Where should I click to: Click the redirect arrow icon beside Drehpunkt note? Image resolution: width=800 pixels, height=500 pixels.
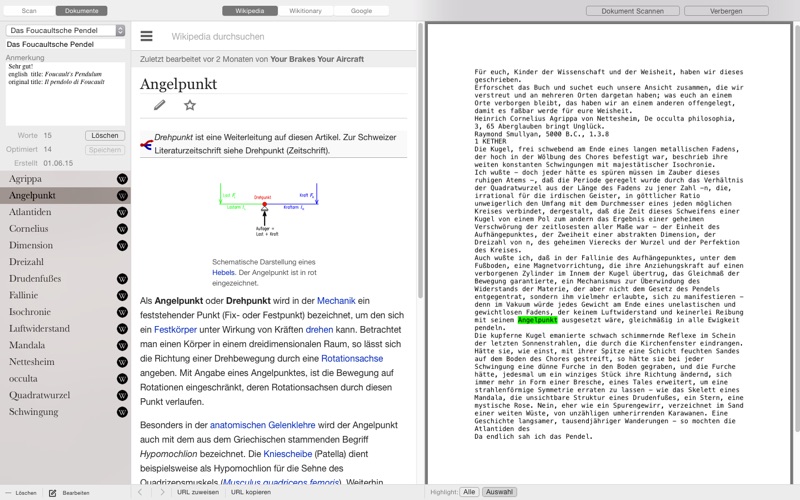(x=146, y=145)
